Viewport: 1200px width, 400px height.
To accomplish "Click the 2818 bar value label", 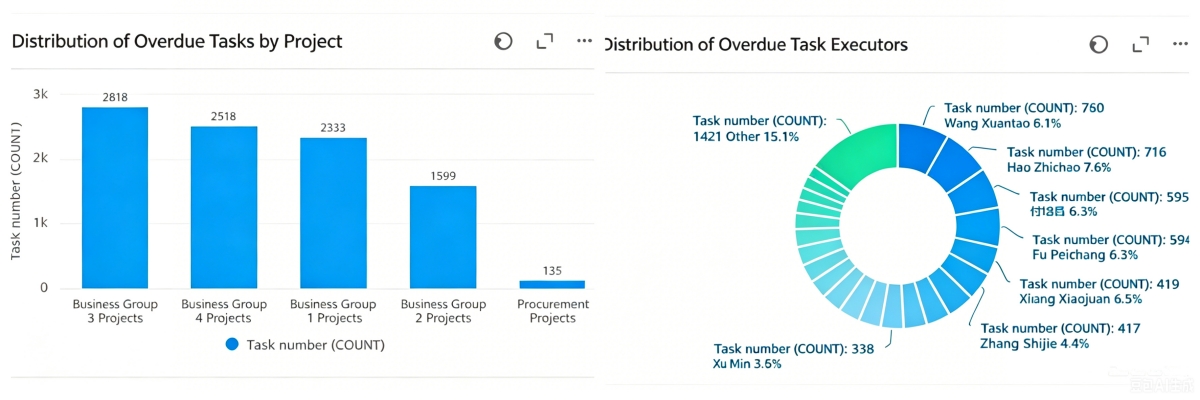I will point(115,97).
